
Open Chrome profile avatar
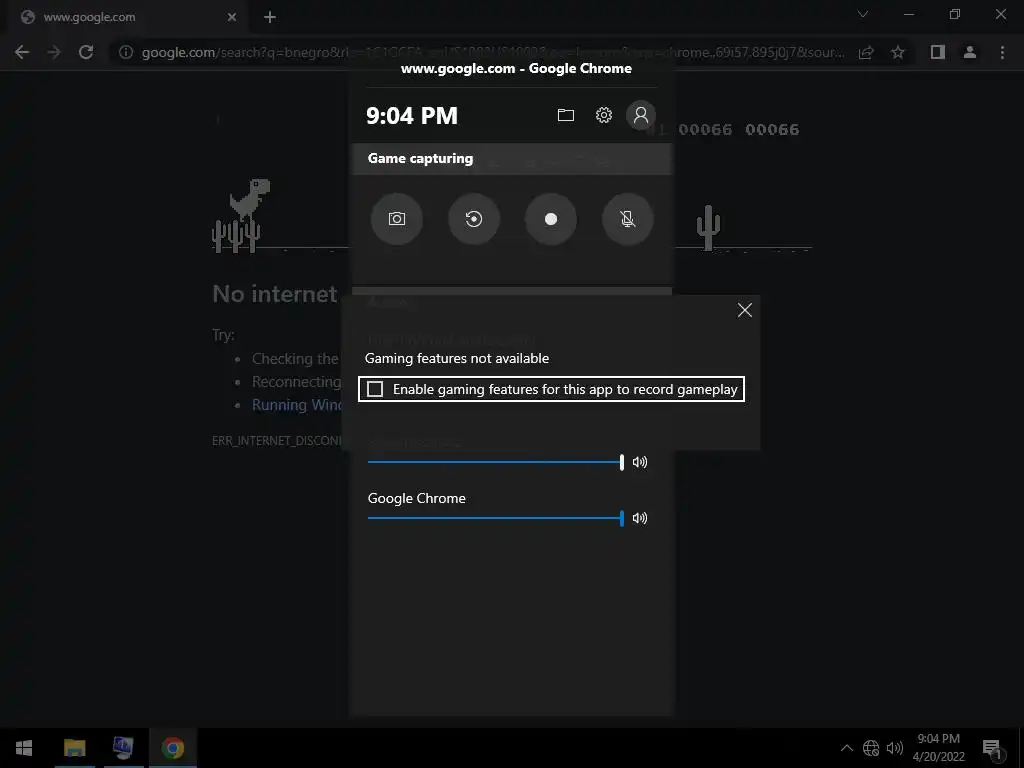click(970, 52)
